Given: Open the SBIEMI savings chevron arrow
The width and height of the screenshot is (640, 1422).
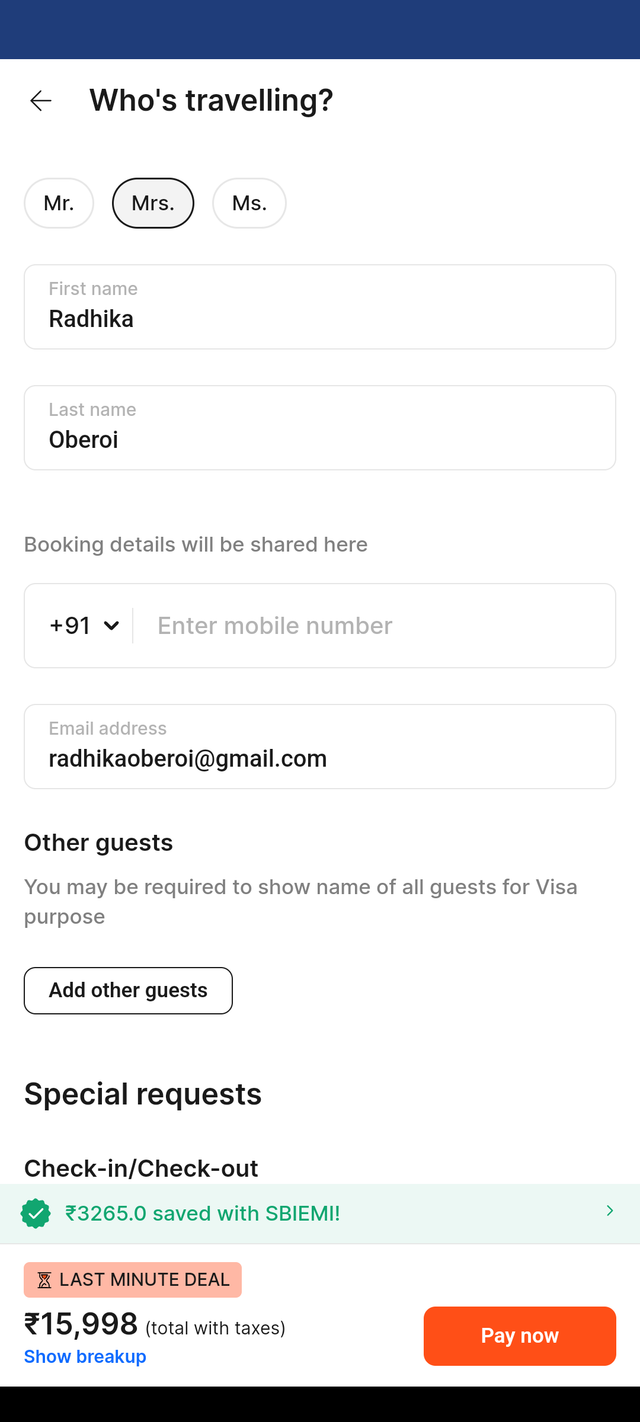Looking at the screenshot, I should point(610,1211).
